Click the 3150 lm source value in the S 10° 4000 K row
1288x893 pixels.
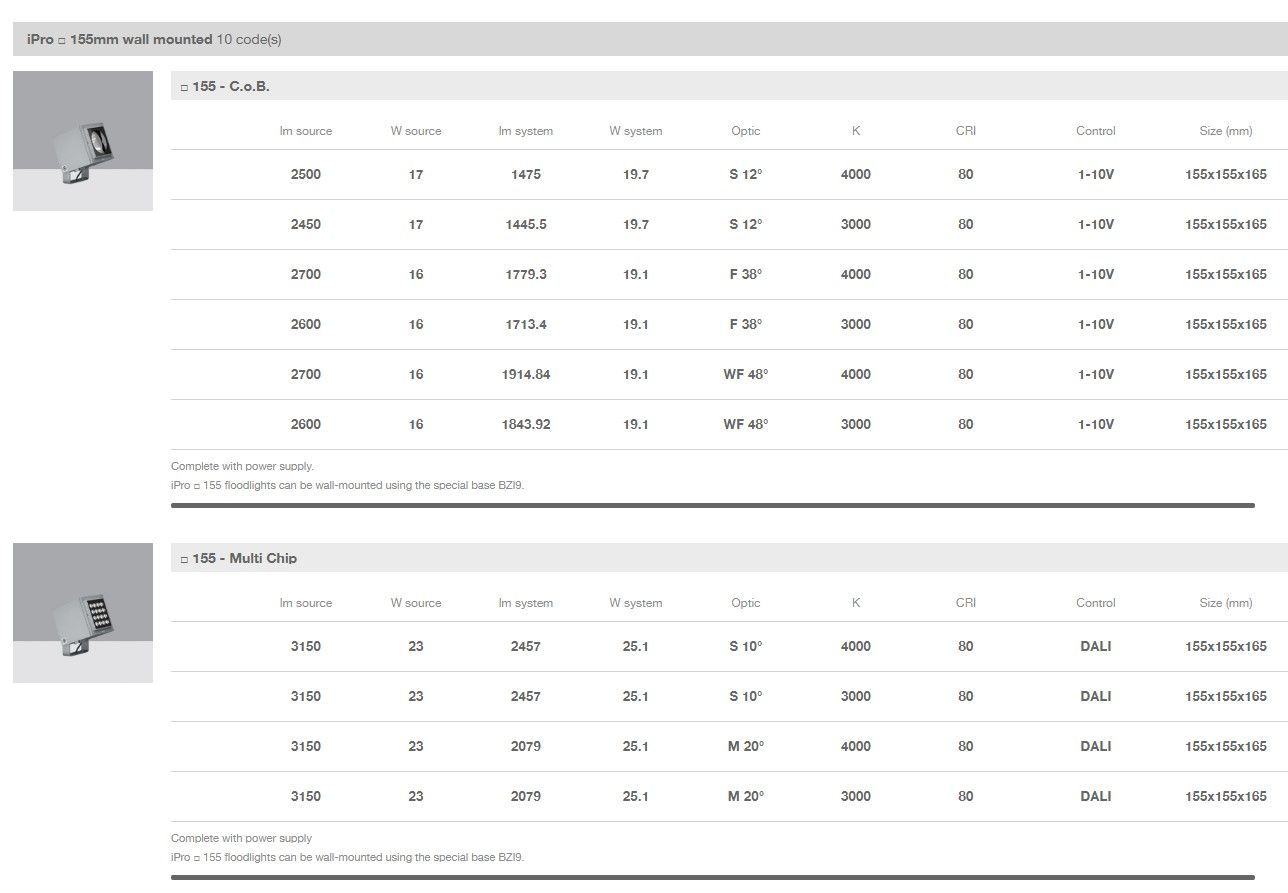[x=306, y=646]
